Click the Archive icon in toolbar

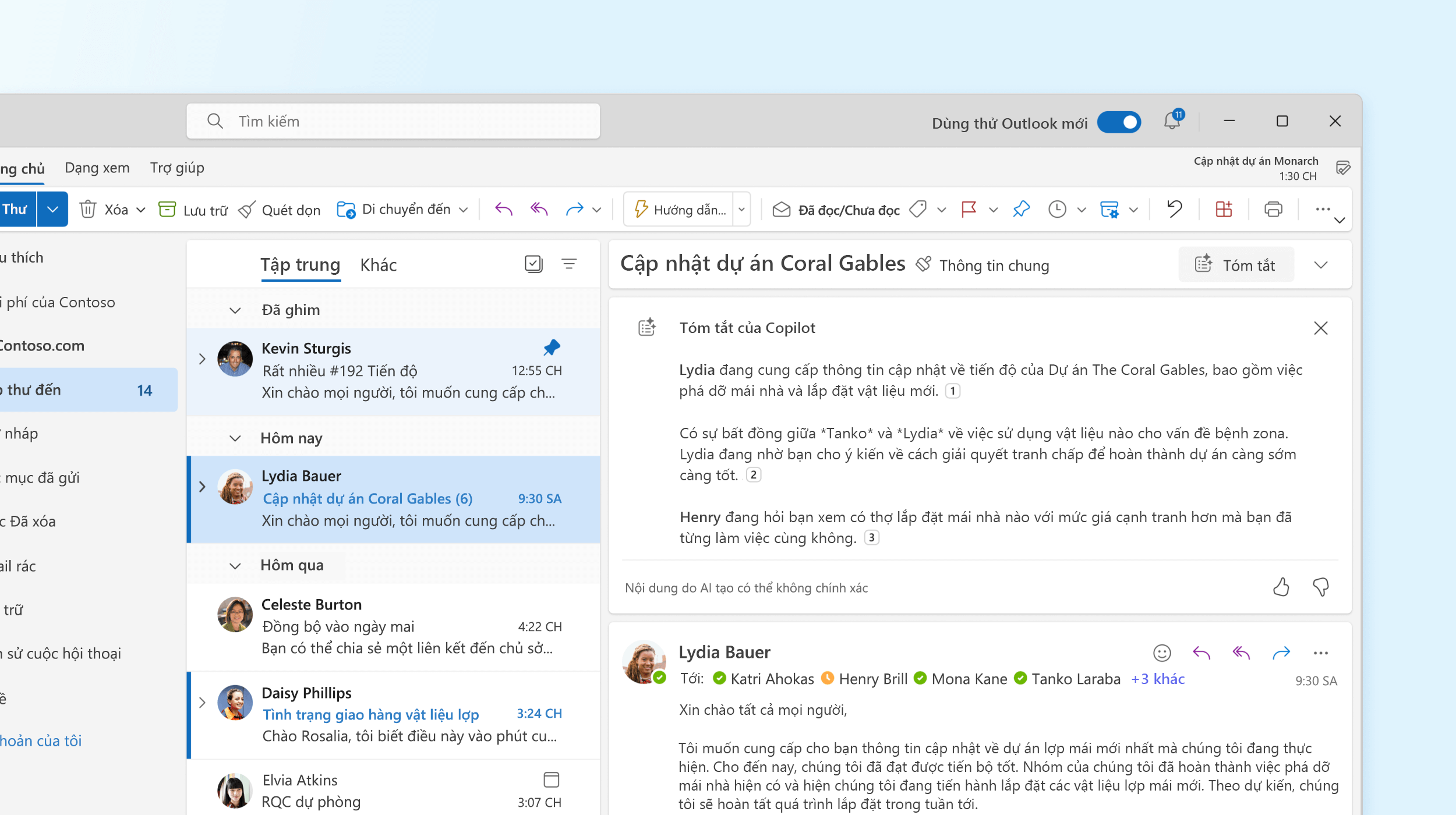pos(167,210)
